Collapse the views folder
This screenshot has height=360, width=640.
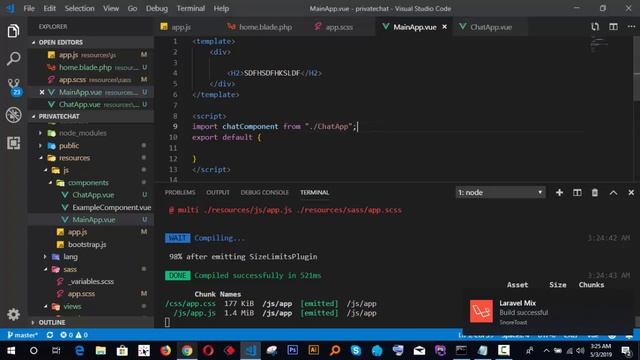45,306
